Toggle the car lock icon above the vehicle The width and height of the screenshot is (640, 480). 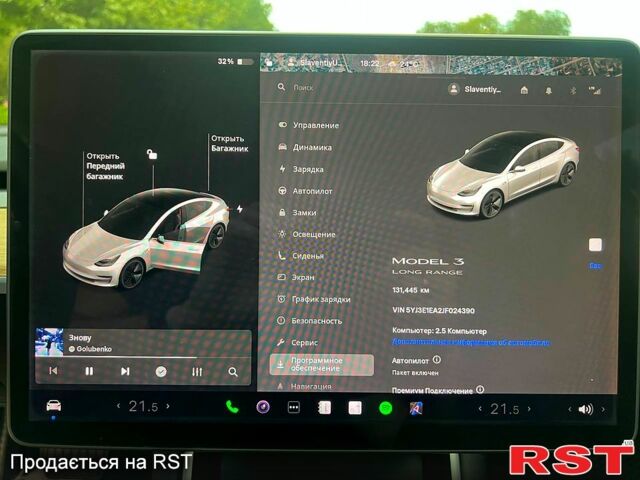coord(151,154)
